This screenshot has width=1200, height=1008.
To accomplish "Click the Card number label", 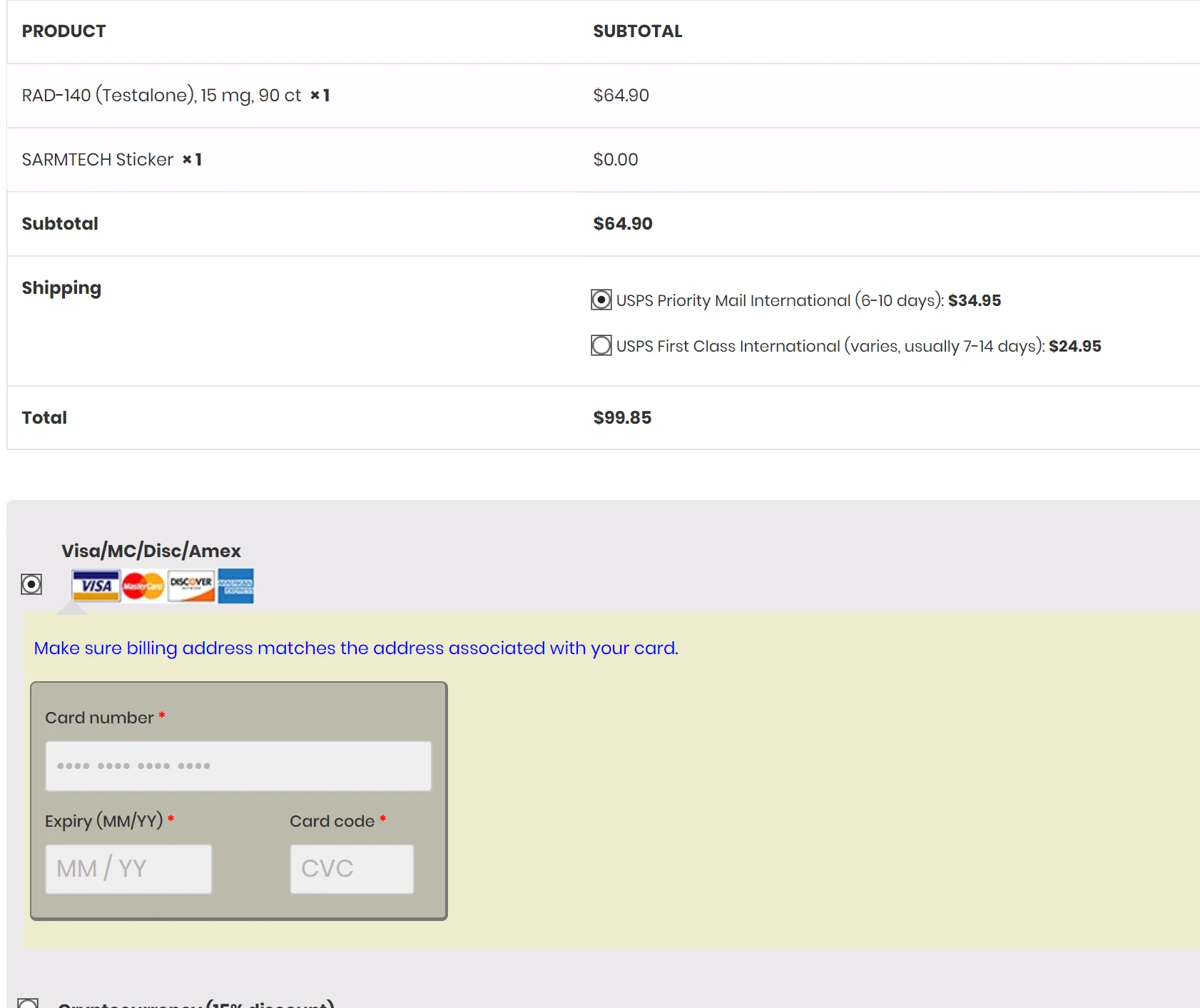I will (99, 718).
